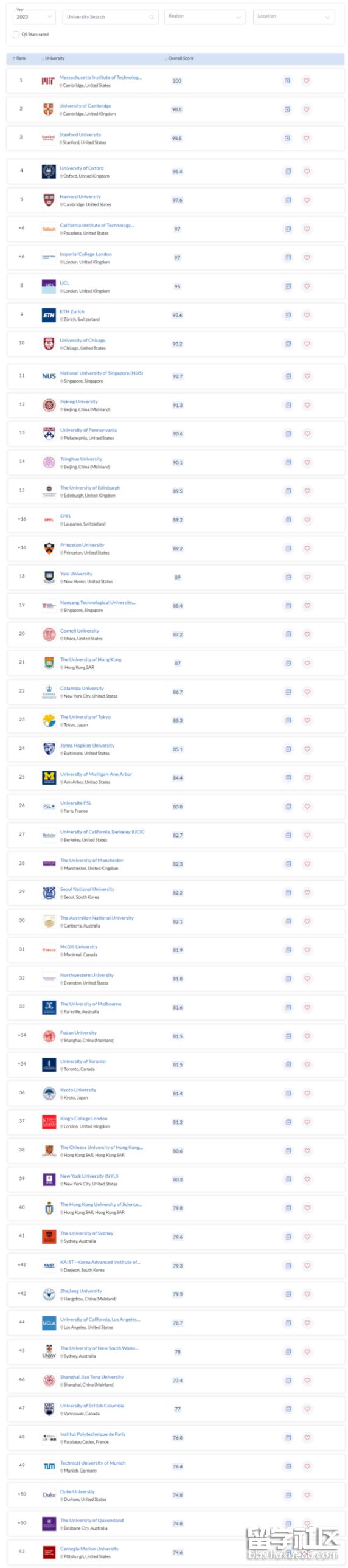Viewport: 348px width, 1568px height.
Task: Add MIT to the compare list
Action: coord(287,80)
